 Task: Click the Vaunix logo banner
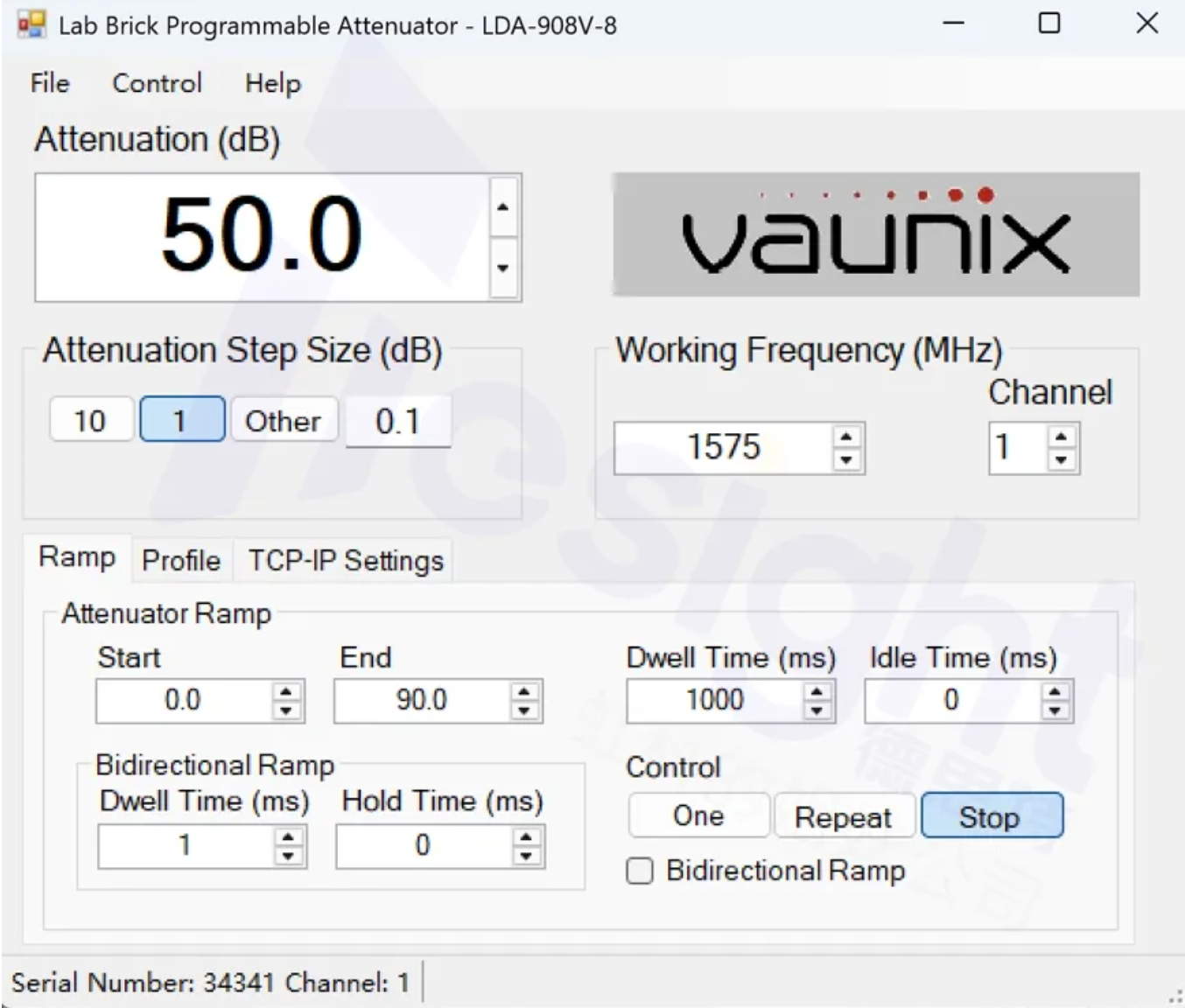point(876,234)
